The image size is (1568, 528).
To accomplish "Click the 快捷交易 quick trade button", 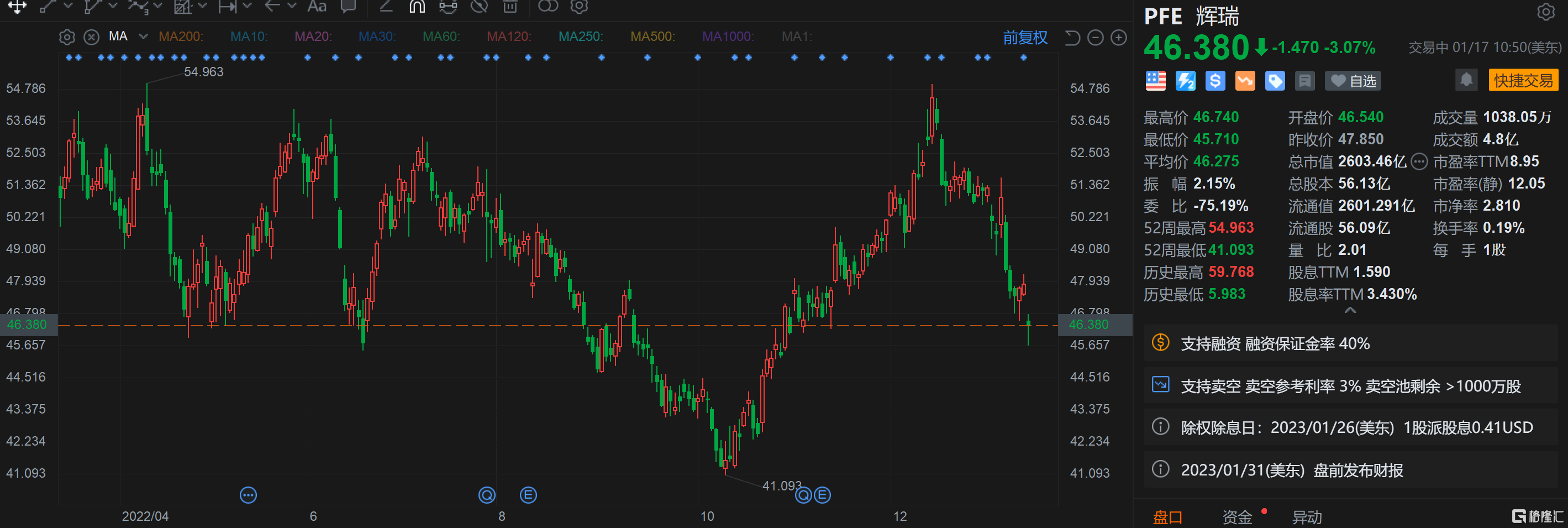I will point(1523,80).
